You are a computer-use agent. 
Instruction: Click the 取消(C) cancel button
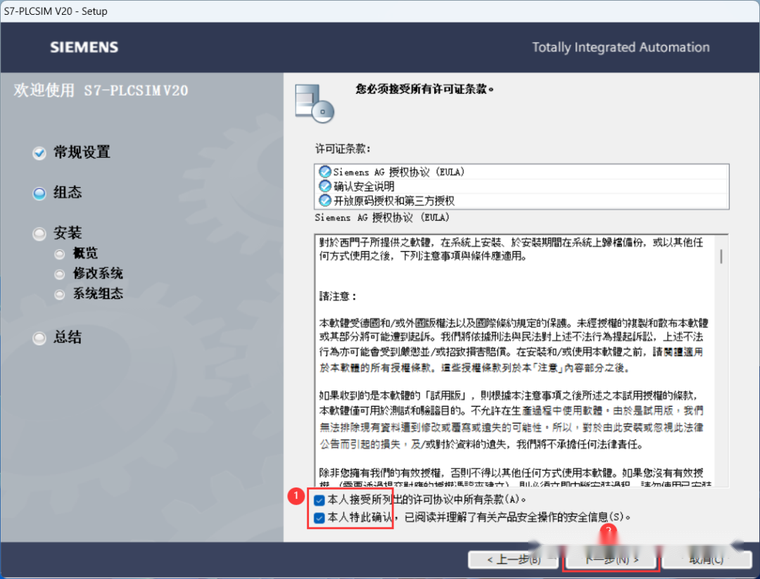tap(707, 560)
